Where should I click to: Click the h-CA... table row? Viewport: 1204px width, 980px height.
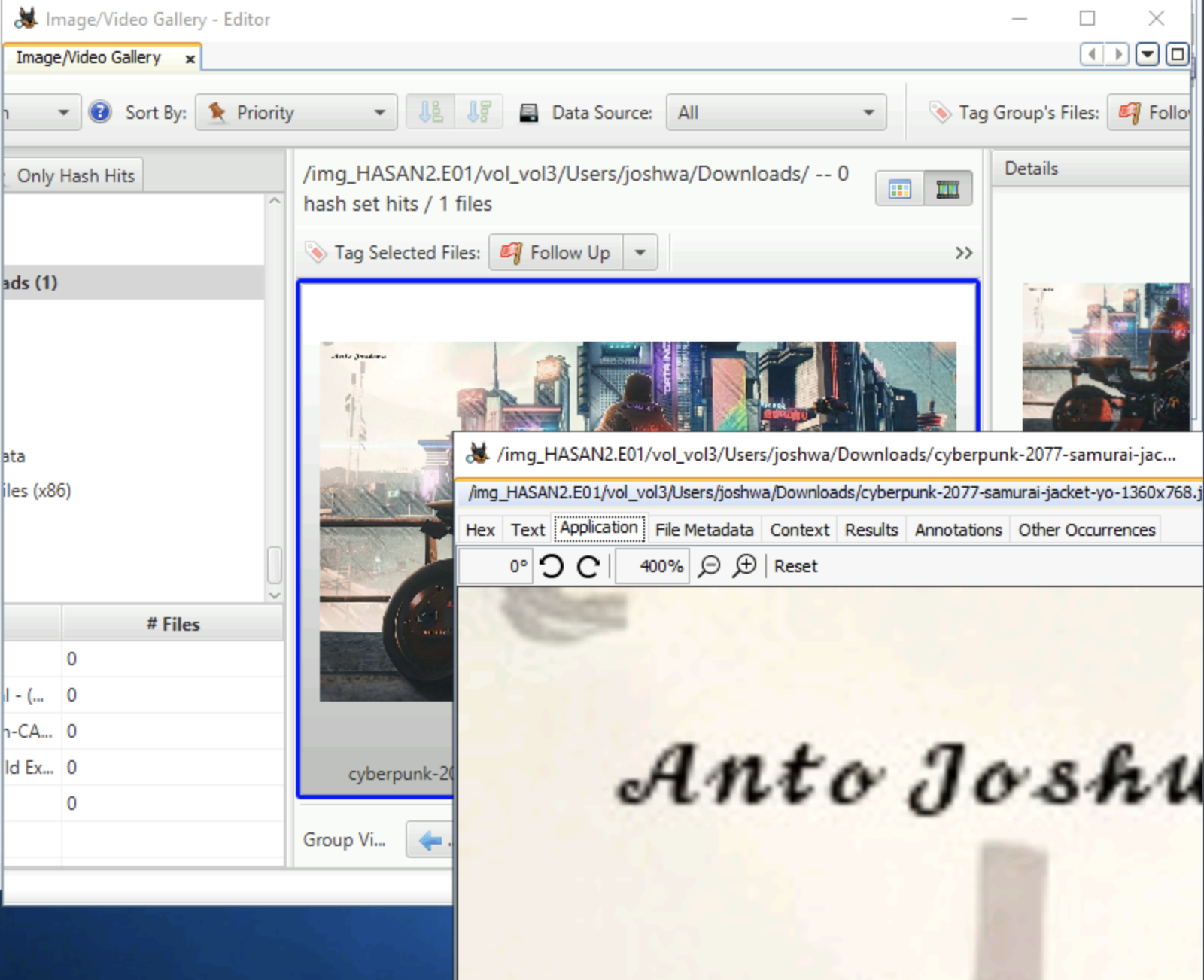tap(143, 731)
